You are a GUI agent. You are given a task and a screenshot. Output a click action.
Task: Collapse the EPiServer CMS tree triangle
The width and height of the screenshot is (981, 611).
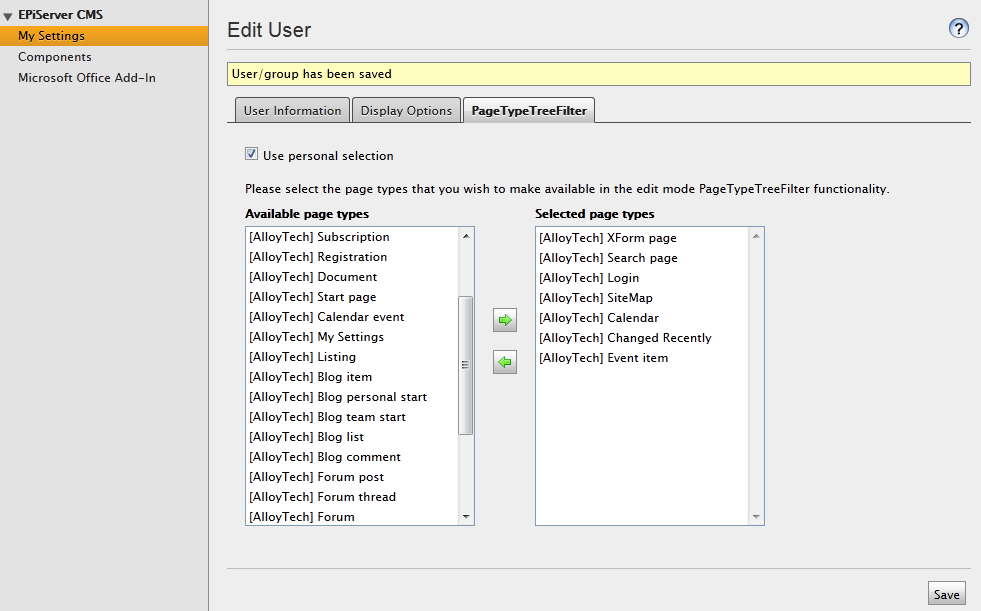pyautogui.click(x=8, y=16)
